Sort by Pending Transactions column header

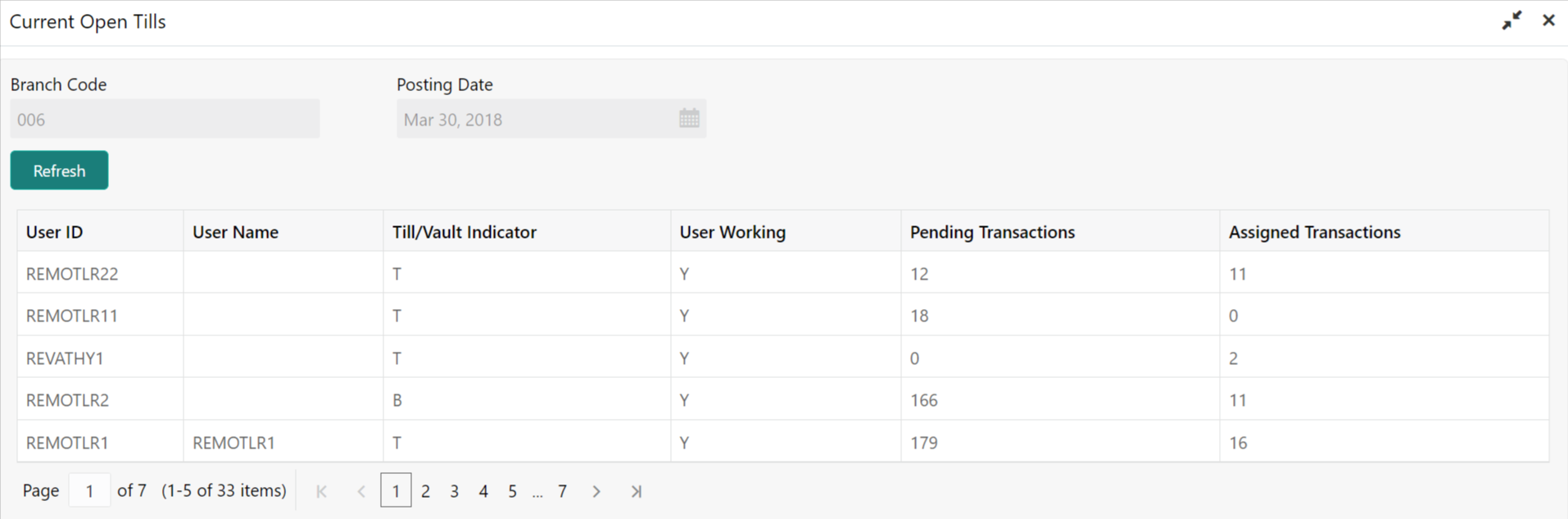[992, 232]
